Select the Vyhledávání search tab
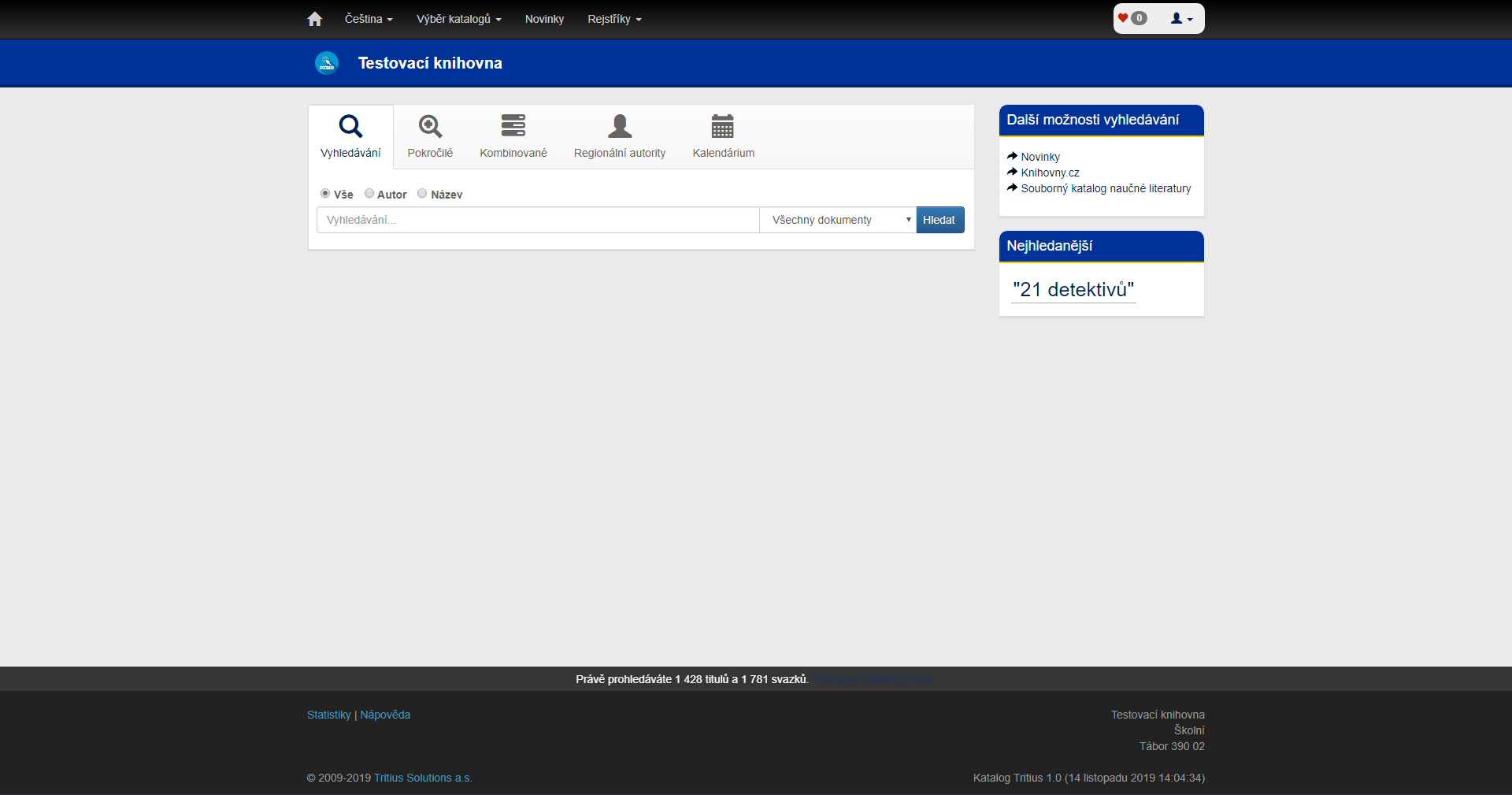1512x795 pixels. pyautogui.click(x=350, y=136)
